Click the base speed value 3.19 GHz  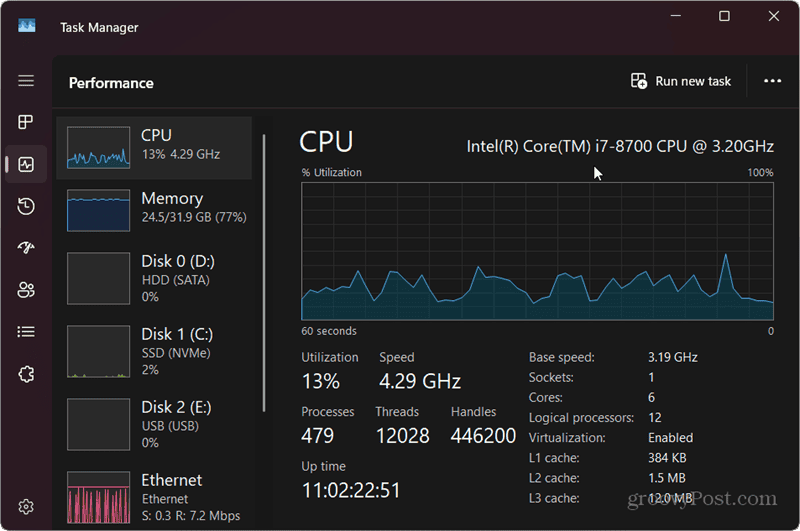pos(672,357)
